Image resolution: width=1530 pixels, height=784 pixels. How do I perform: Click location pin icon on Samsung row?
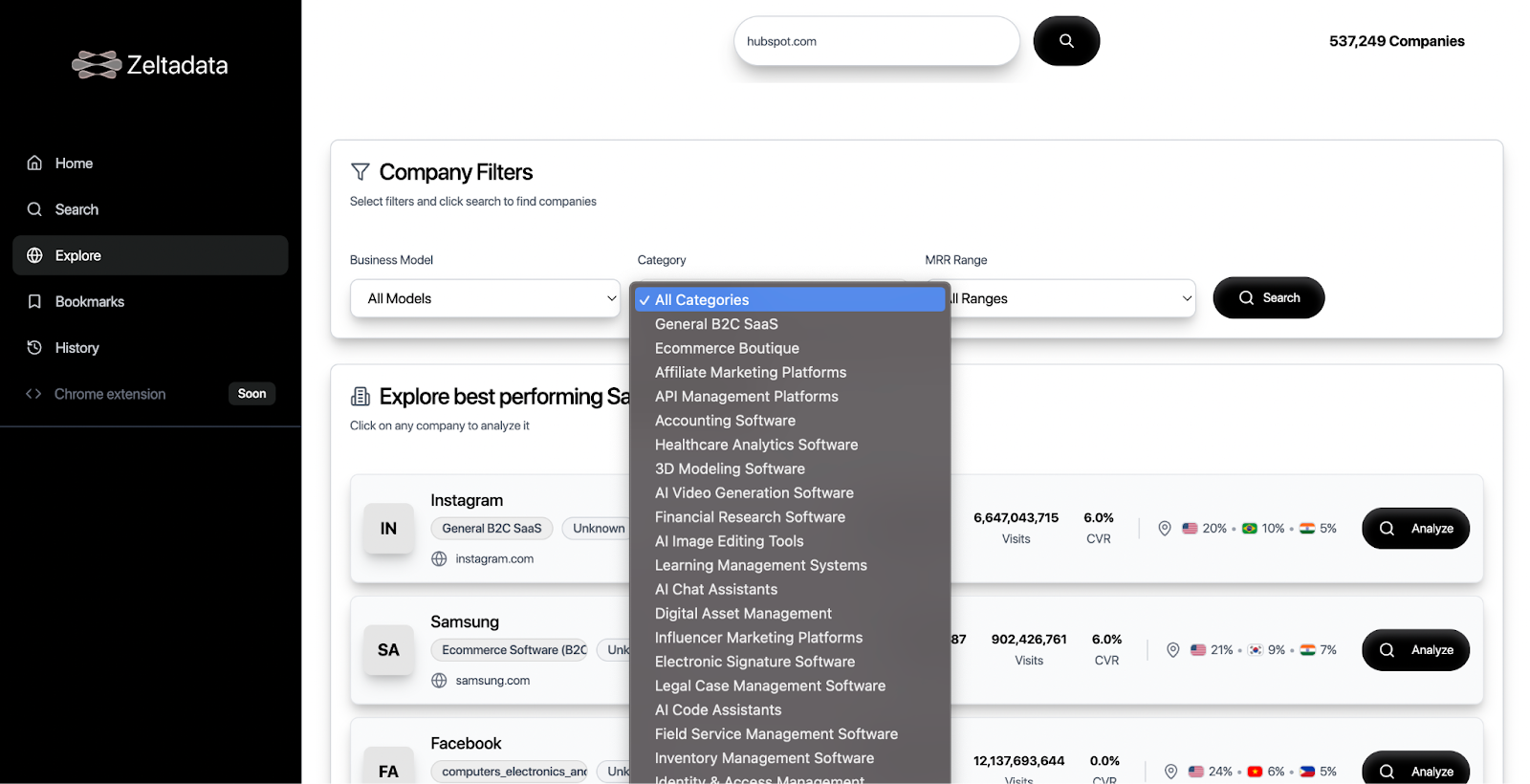point(1173,649)
